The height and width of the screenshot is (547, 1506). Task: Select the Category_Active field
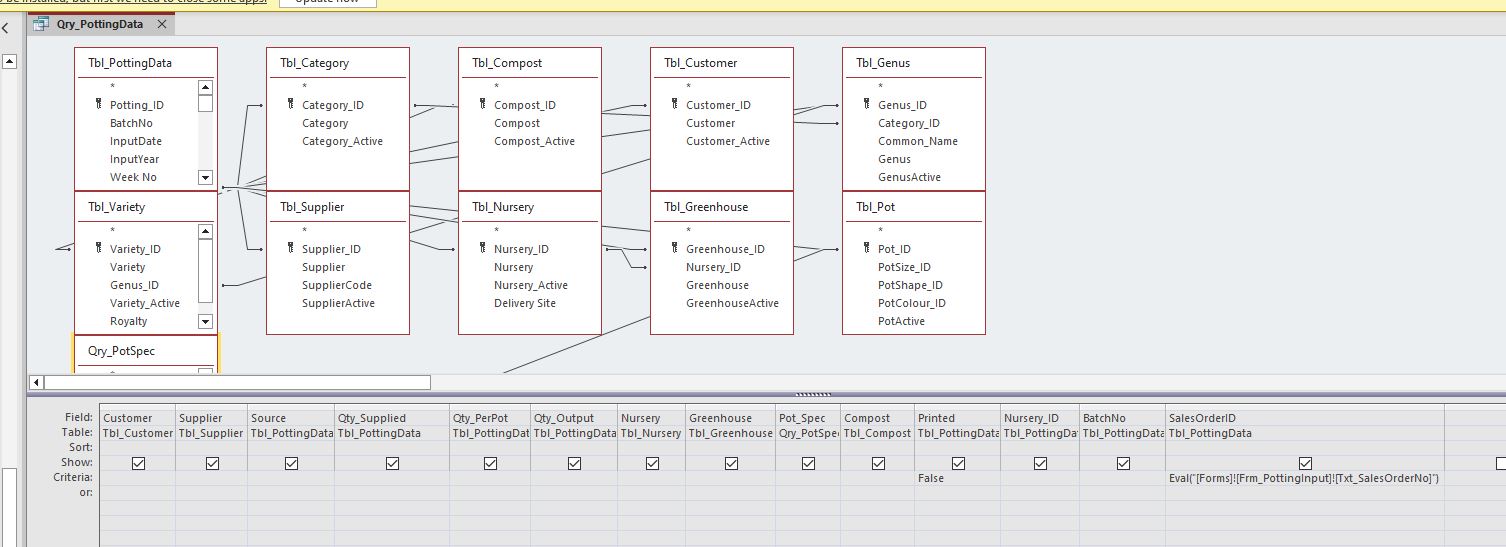343,141
